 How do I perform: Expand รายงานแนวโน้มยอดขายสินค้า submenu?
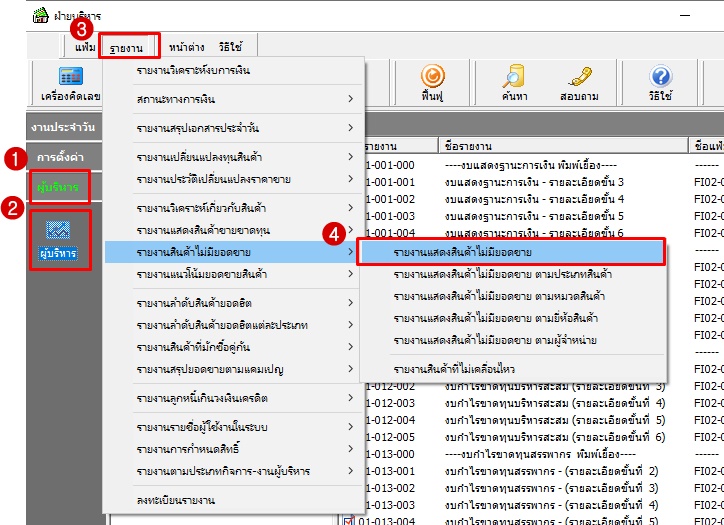point(231,274)
